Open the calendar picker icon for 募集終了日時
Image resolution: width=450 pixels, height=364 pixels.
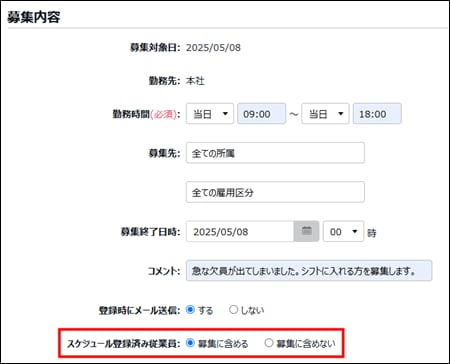point(306,231)
